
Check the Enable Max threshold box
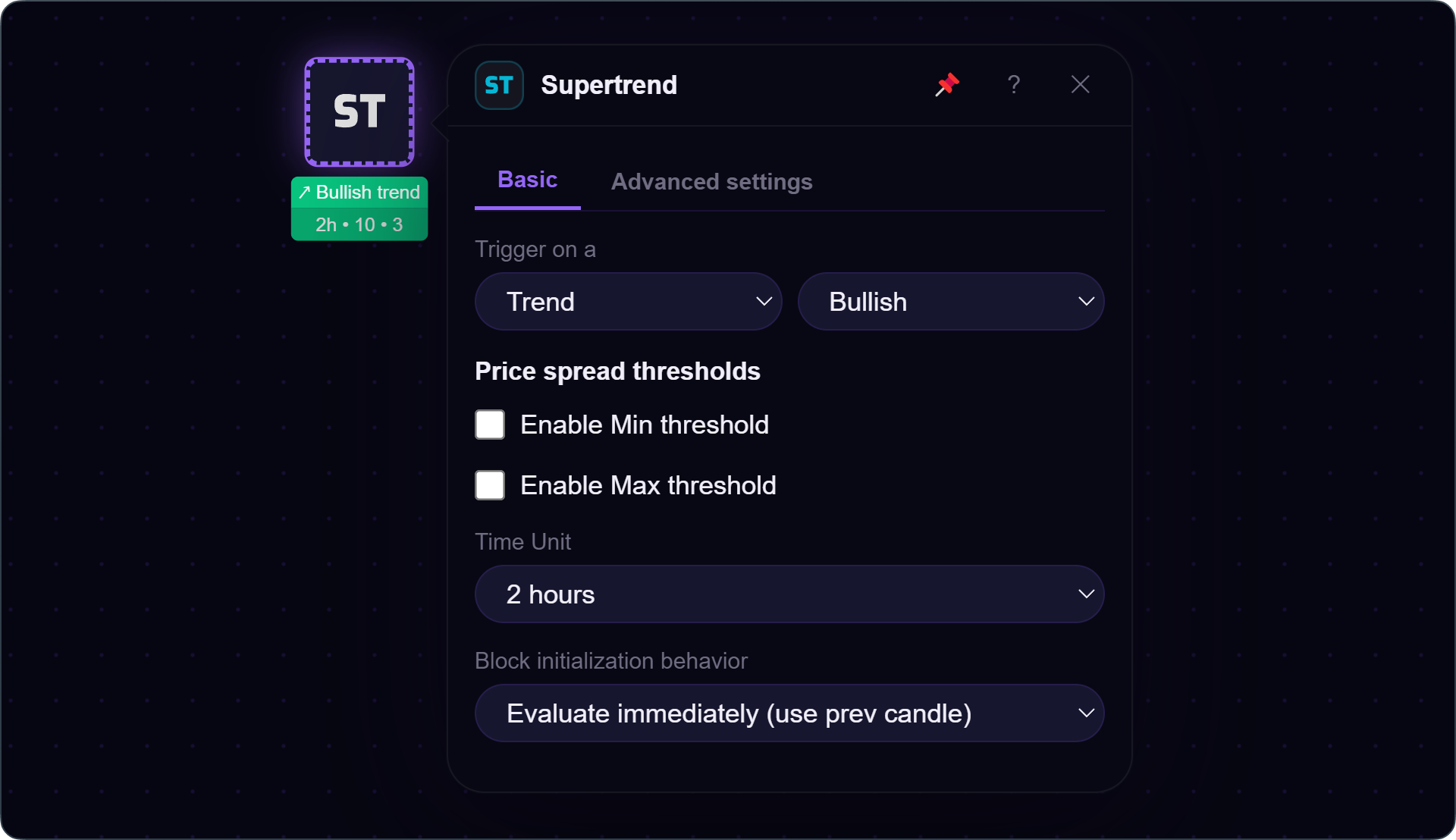(490, 485)
